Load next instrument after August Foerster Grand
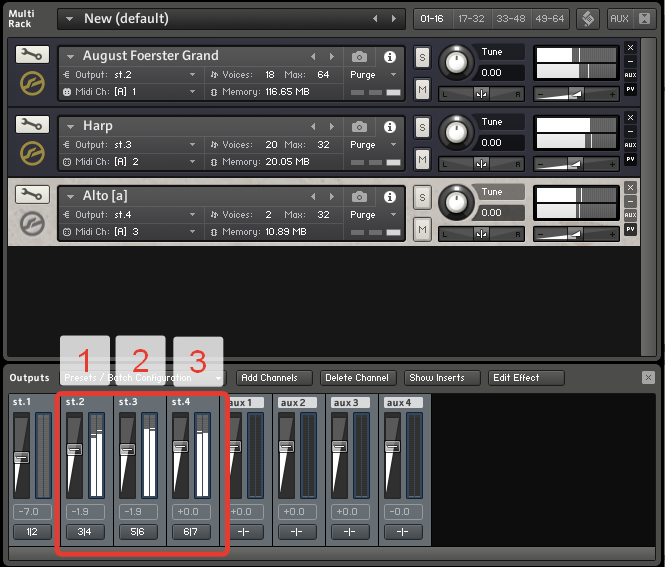 [x=332, y=56]
